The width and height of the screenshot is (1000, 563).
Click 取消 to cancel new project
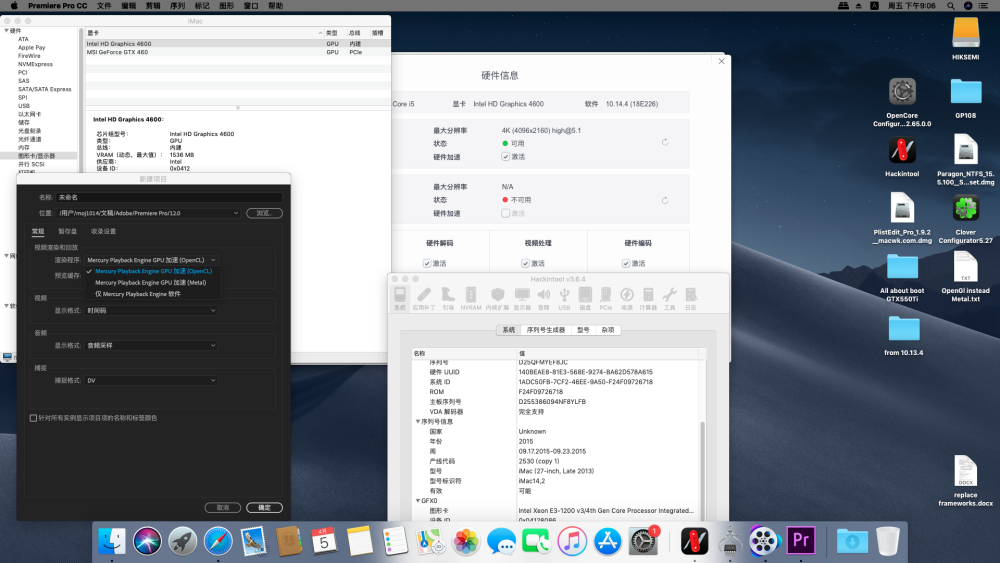(x=223, y=508)
